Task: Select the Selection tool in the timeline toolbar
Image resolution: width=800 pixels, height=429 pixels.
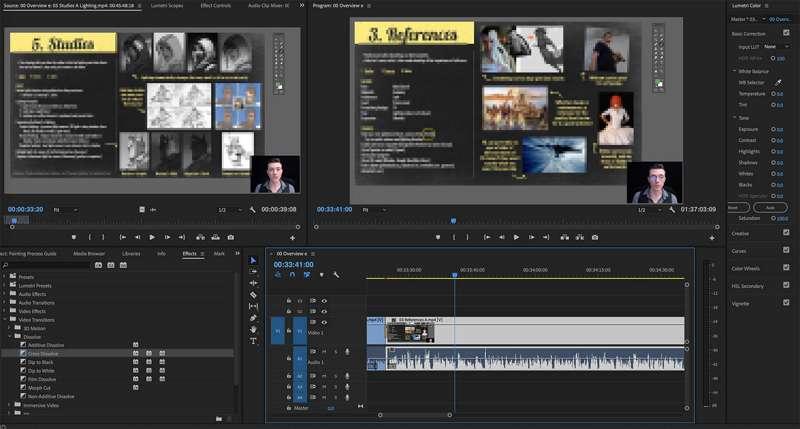Action: pos(253,260)
